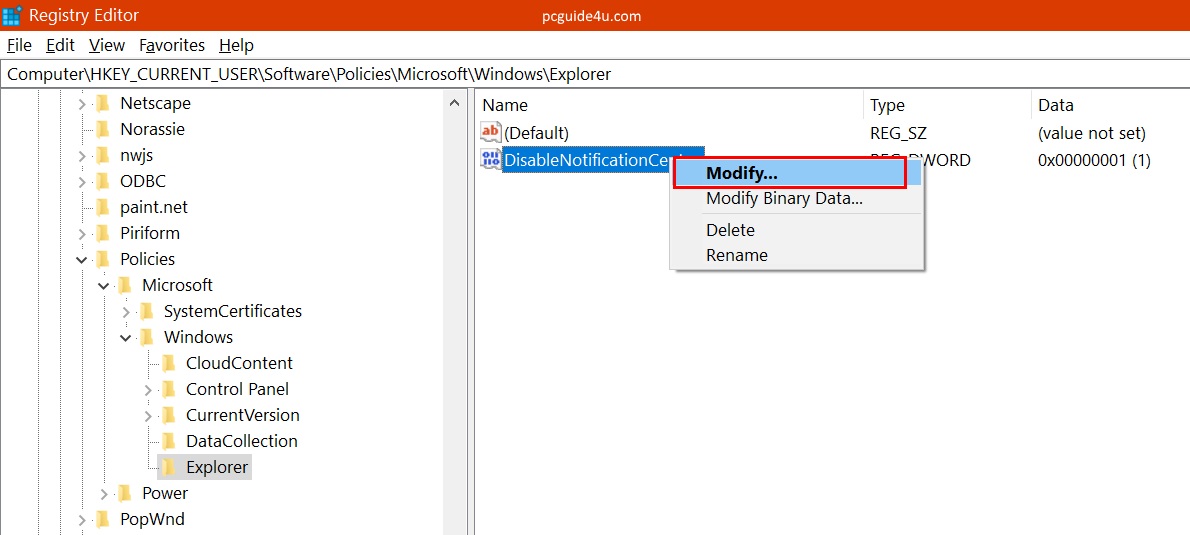Expand the SystemCertificates key
This screenshot has width=1190, height=535.
(x=126, y=311)
